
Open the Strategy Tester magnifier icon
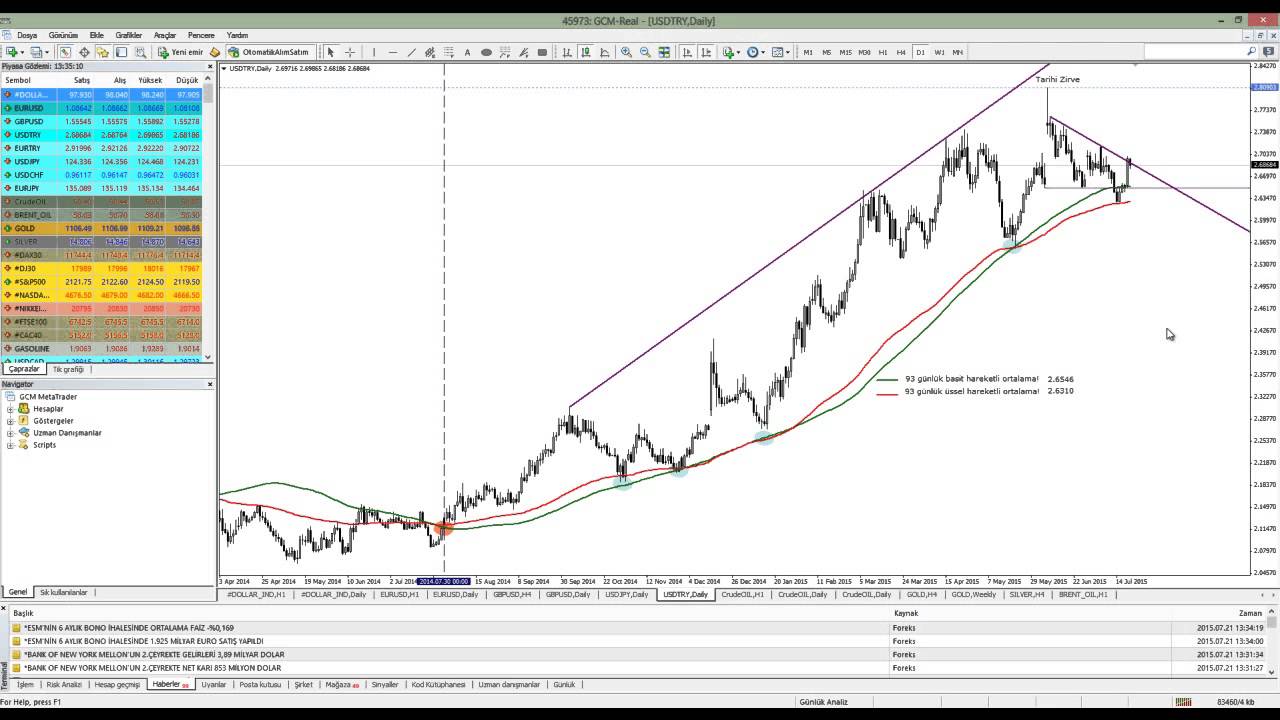pos(141,52)
